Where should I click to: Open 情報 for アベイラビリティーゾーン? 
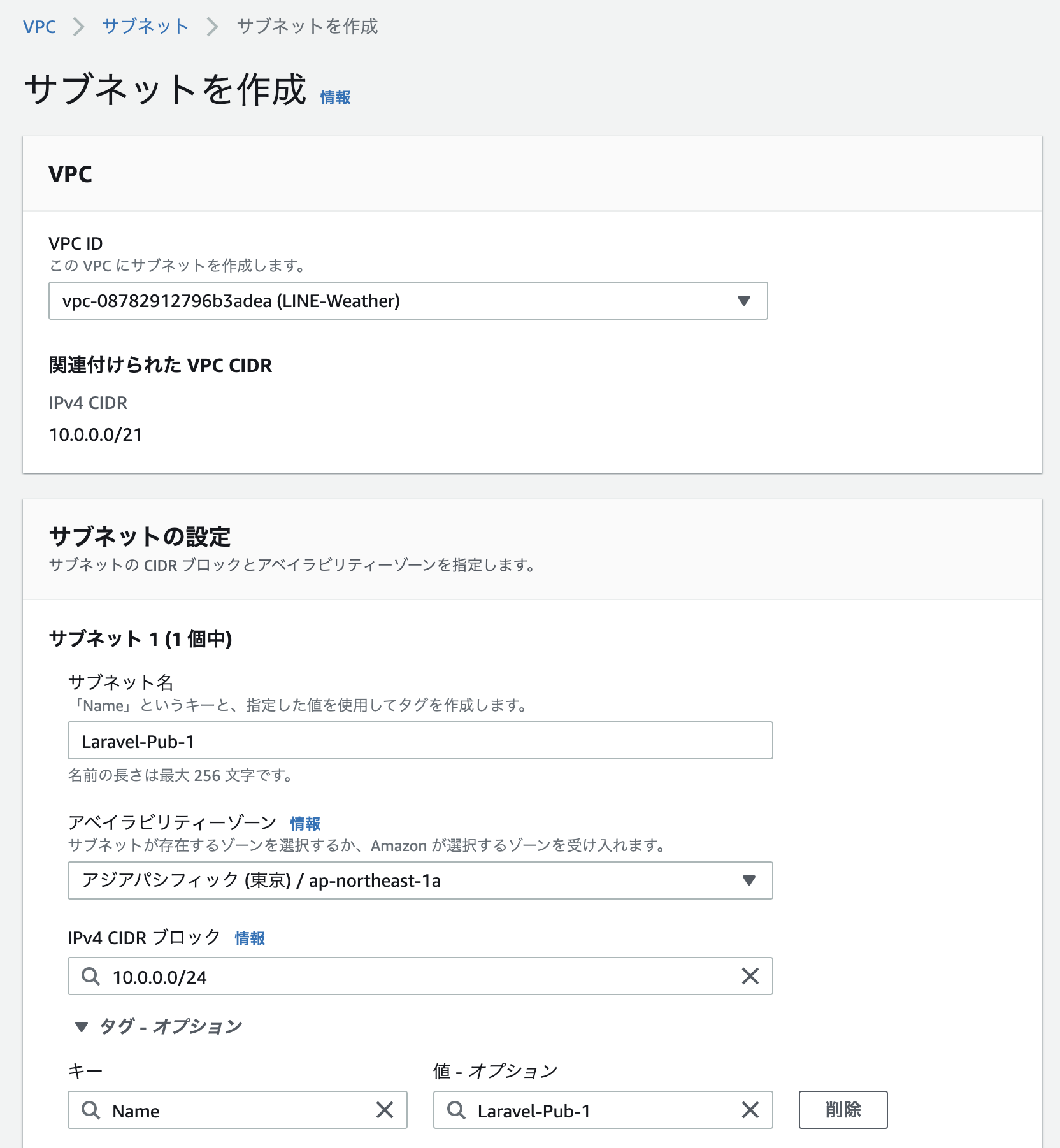coord(304,823)
